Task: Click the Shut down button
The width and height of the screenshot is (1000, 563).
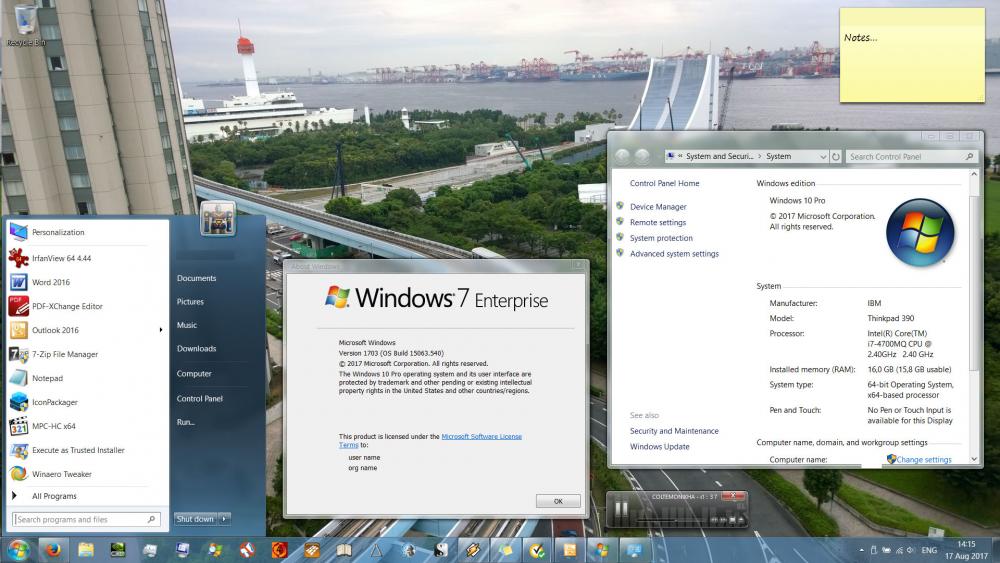Action: click(196, 519)
